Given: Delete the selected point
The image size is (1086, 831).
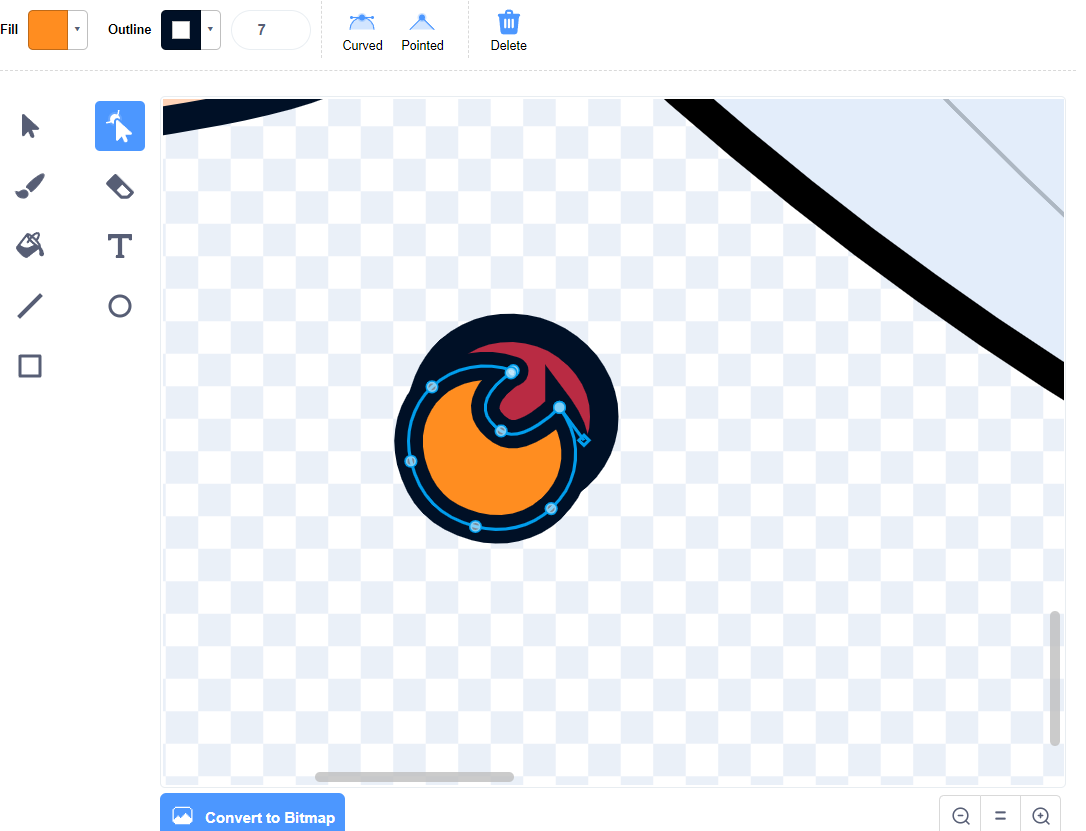Looking at the screenshot, I should pyautogui.click(x=508, y=32).
